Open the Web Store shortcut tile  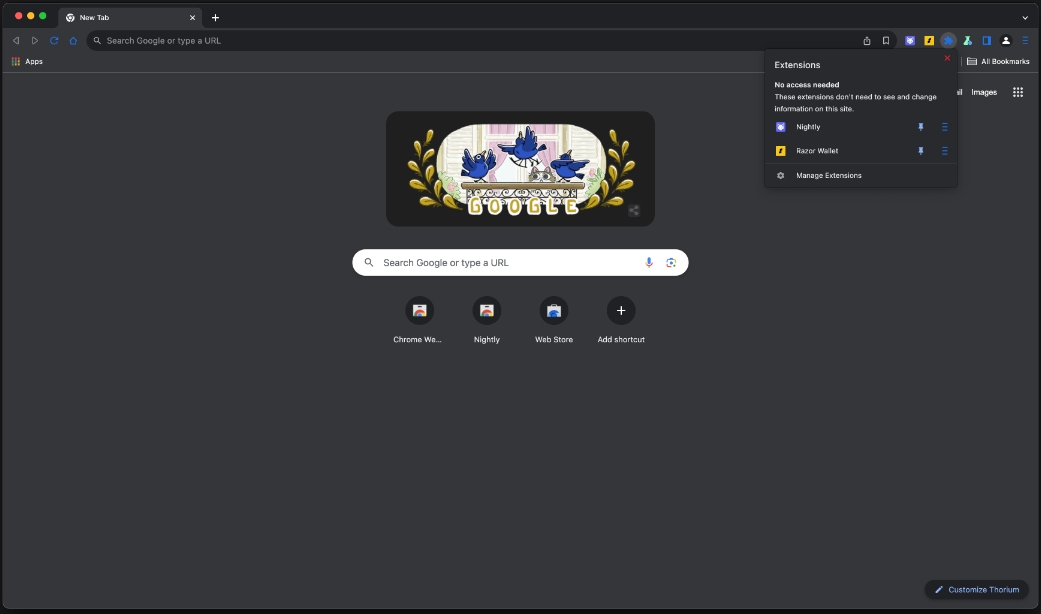[x=554, y=320]
